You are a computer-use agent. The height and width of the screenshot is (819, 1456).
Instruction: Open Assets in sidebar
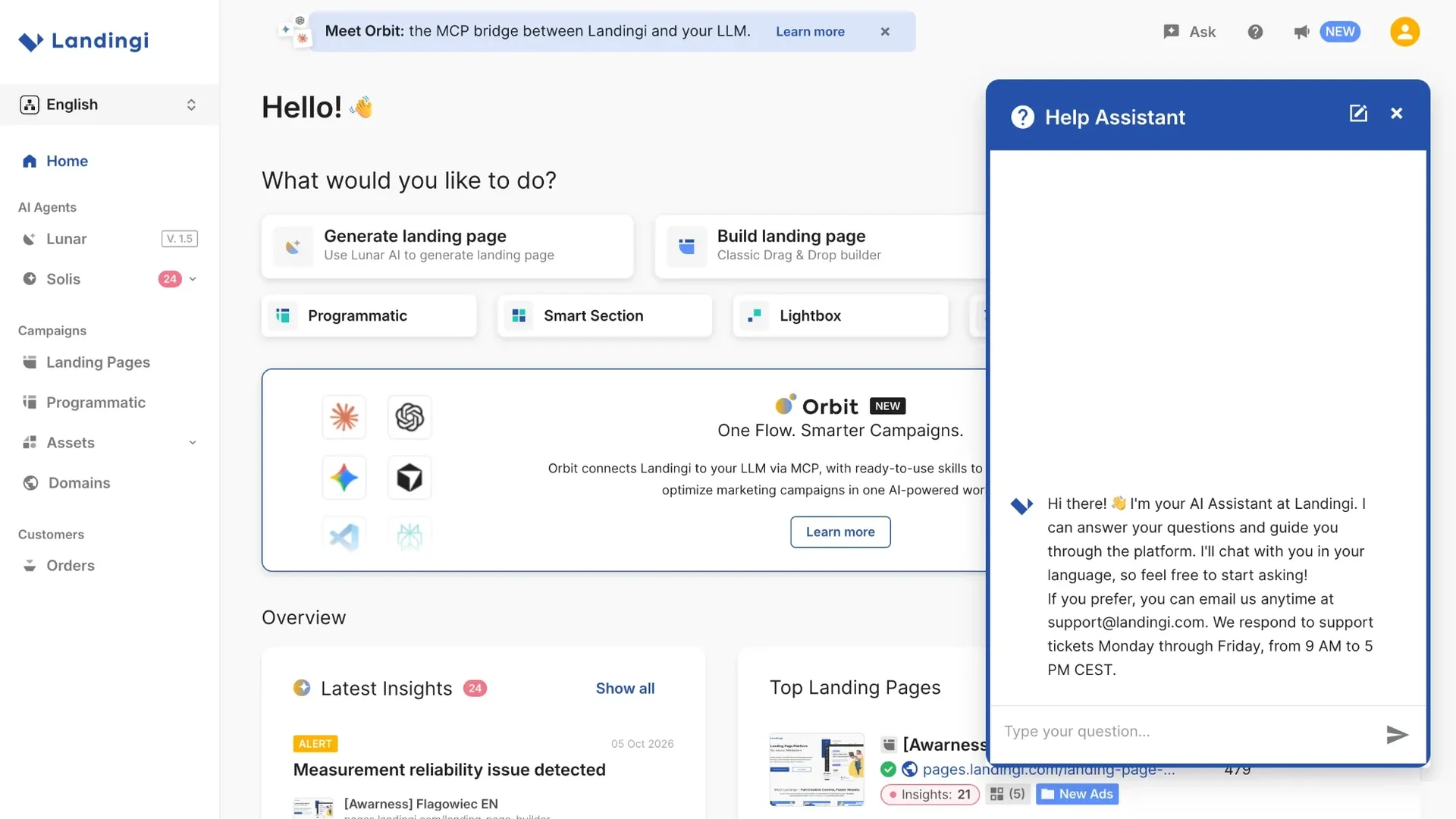(71, 443)
